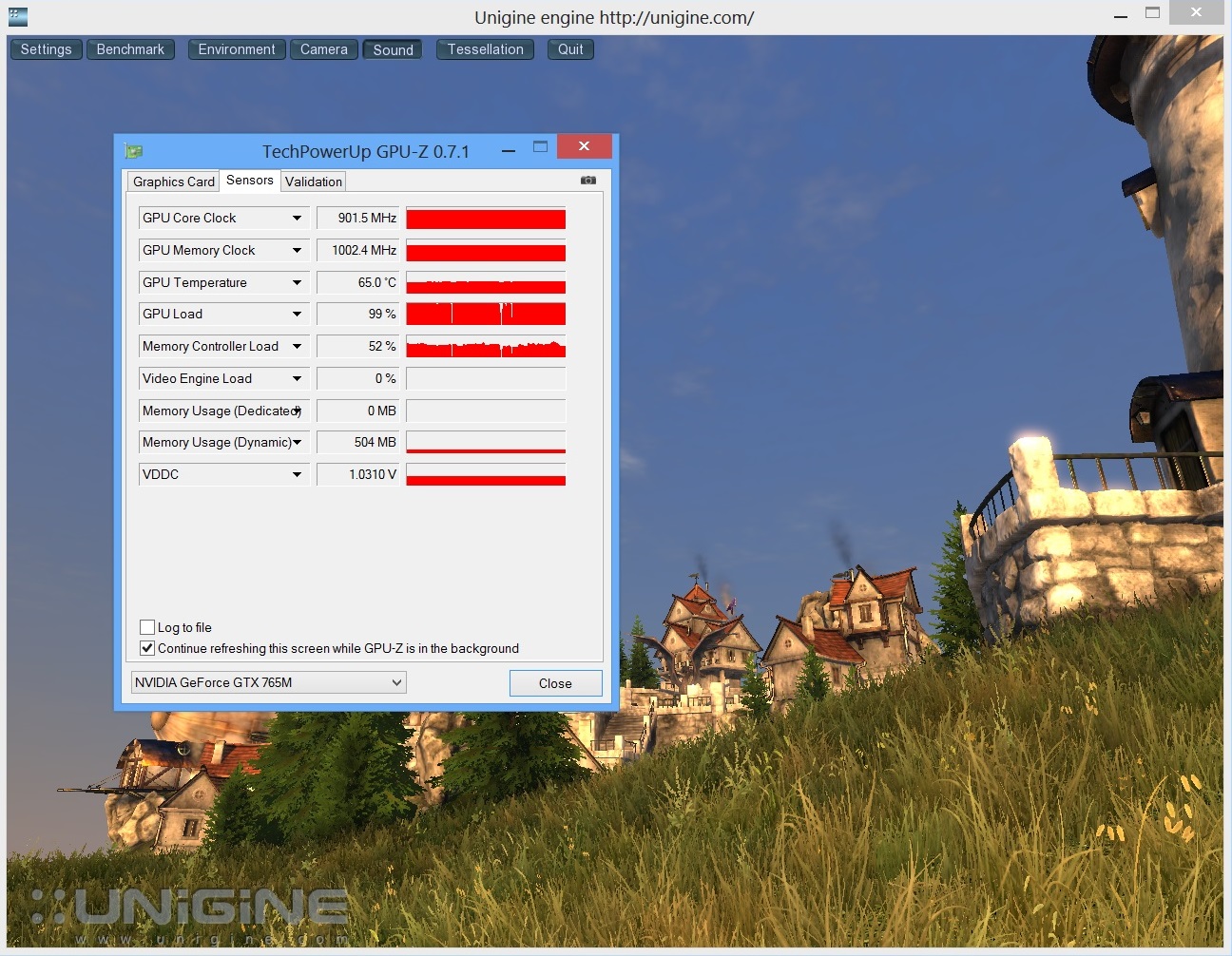The width and height of the screenshot is (1232, 956).
Task: Close GPU-Z with the red X button
Action: click(584, 146)
